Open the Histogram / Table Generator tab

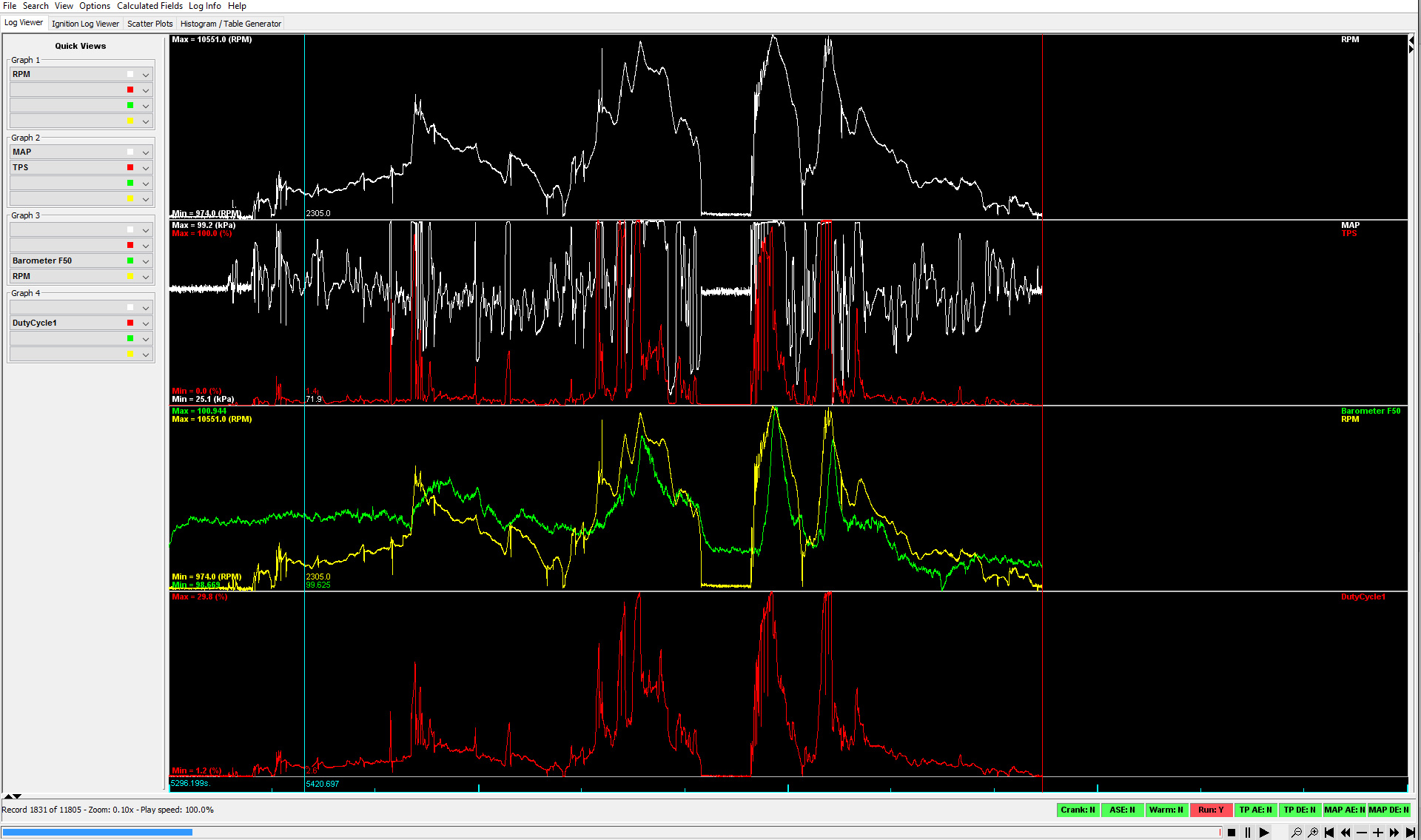(230, 24)
